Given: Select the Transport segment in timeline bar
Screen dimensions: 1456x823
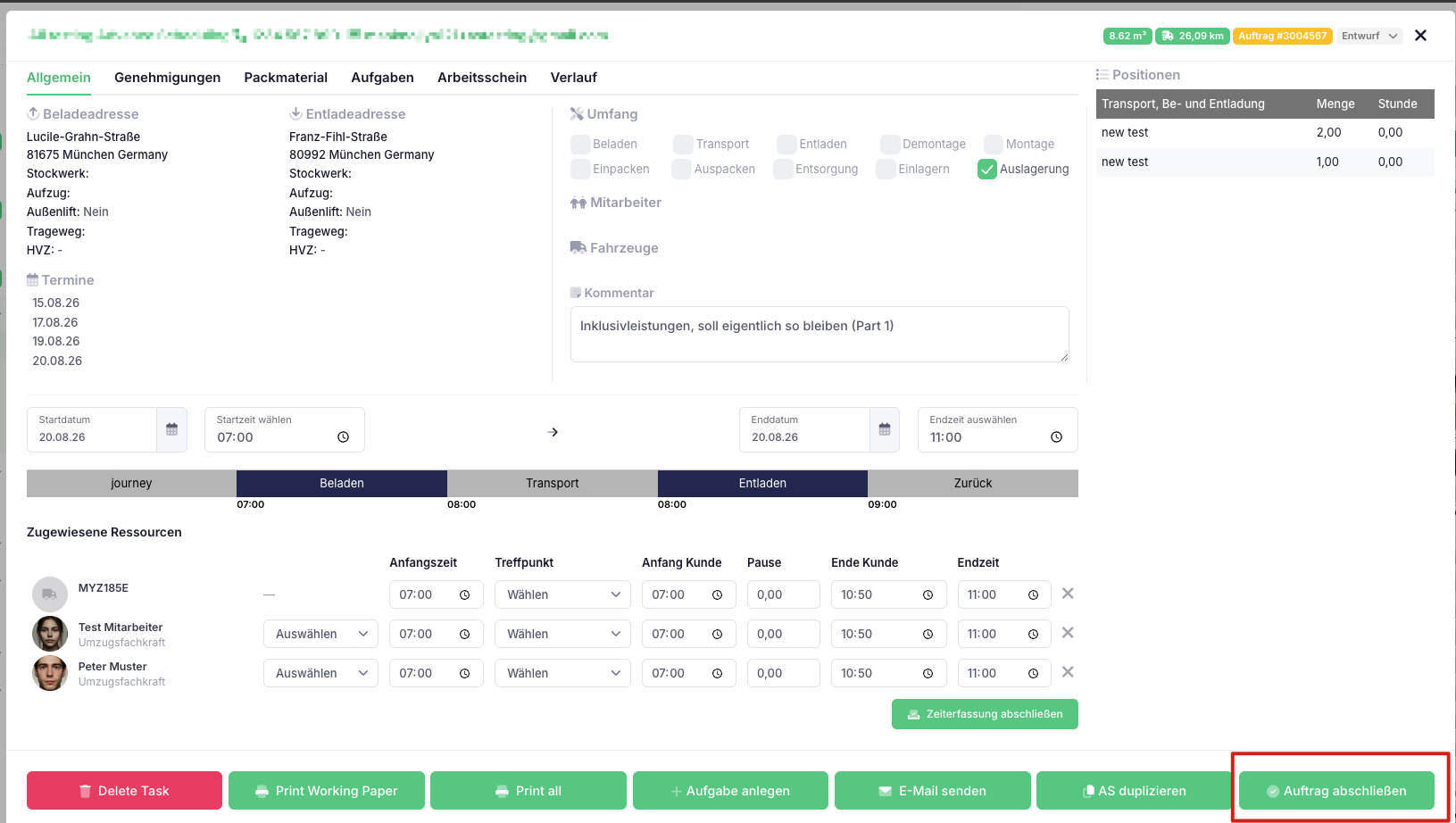Looking at the screenshot, I should pos(553,483).
